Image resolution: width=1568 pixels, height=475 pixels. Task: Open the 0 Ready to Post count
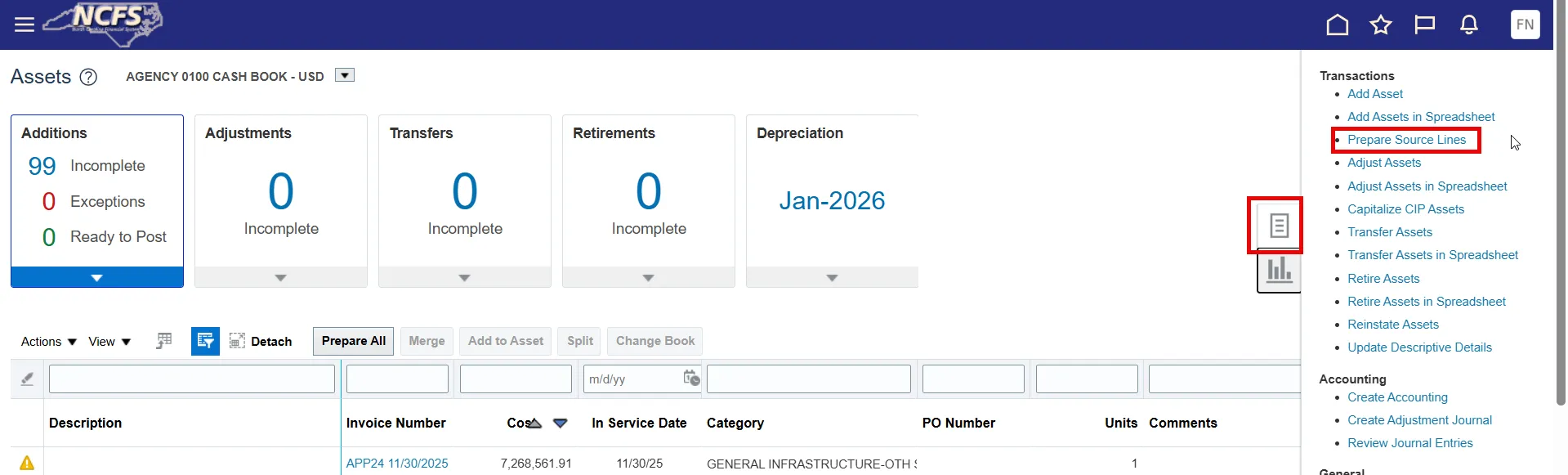49,237
